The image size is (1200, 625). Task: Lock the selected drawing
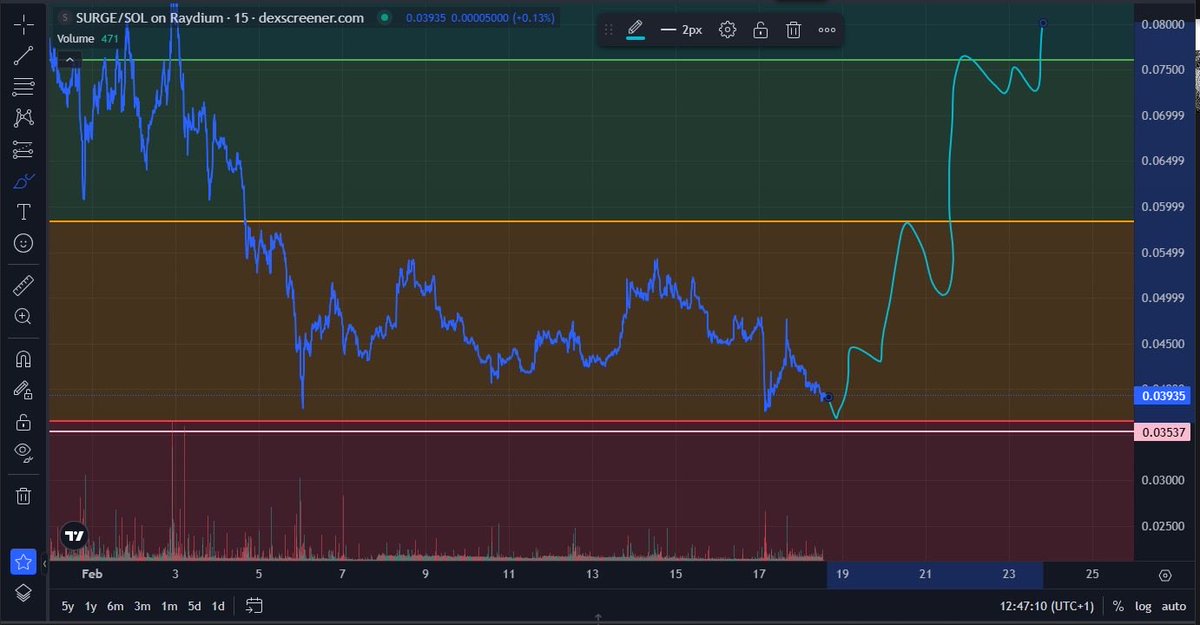click(x=761, y=30)
